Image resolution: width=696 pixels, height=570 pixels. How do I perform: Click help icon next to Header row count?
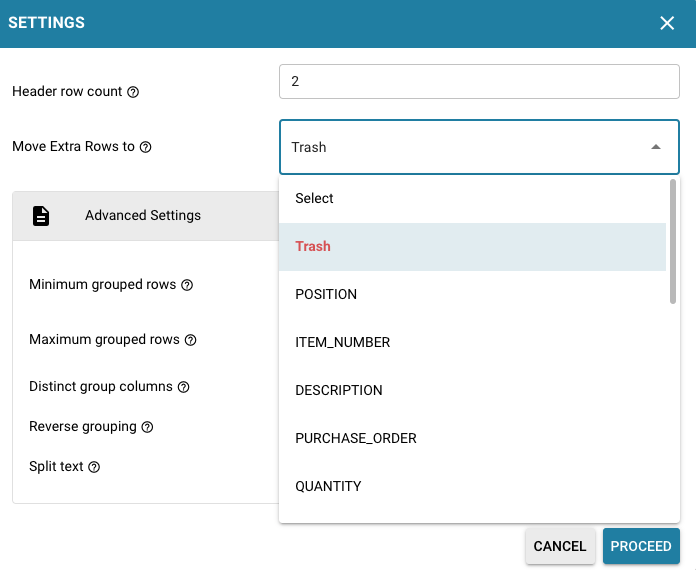[134, 92]
